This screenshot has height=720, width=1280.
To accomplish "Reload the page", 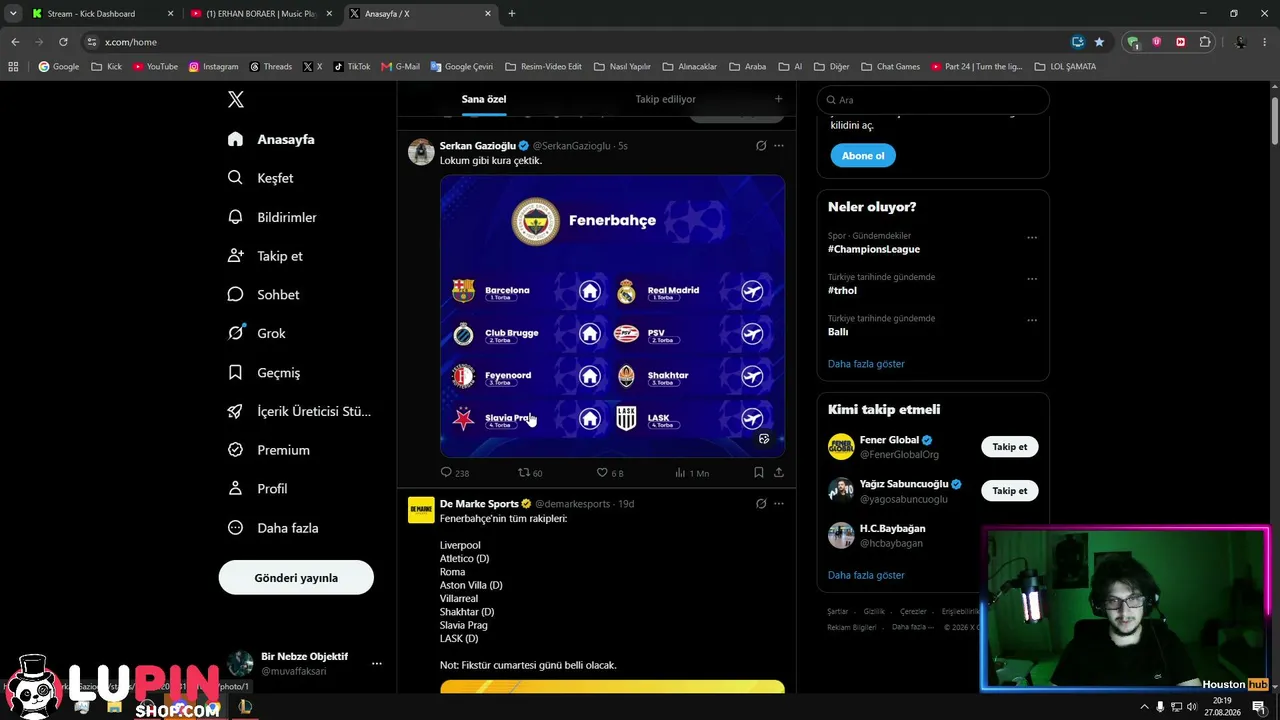I will point(63,42).
